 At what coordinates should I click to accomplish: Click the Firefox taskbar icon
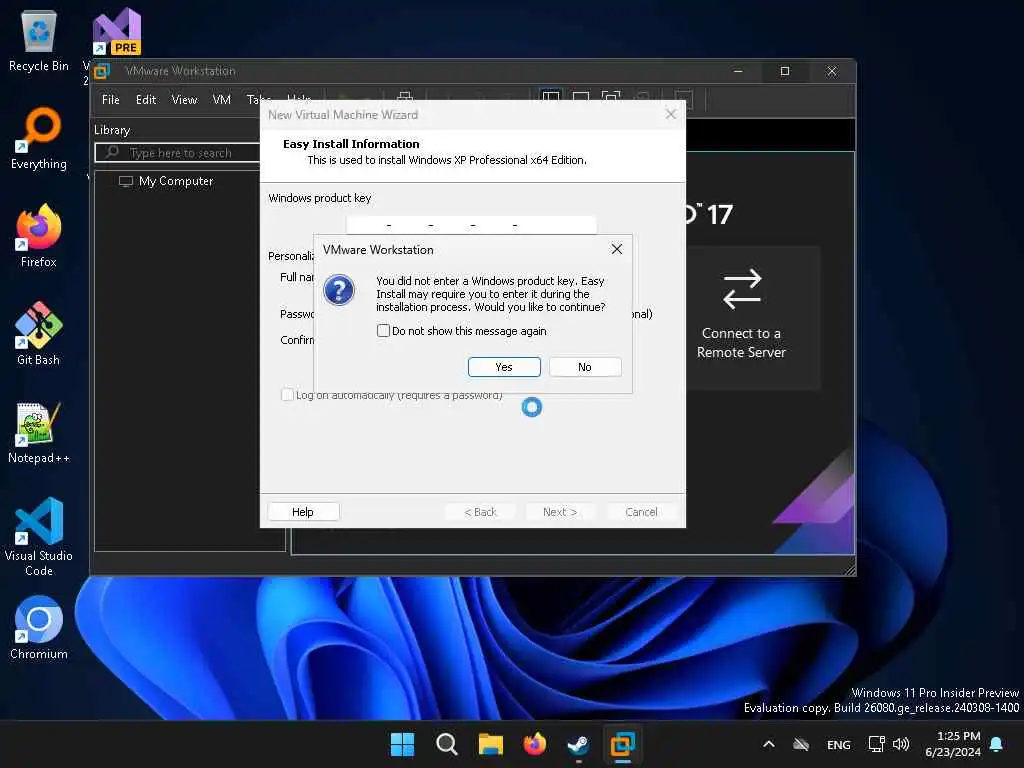(x=535, y=744)
